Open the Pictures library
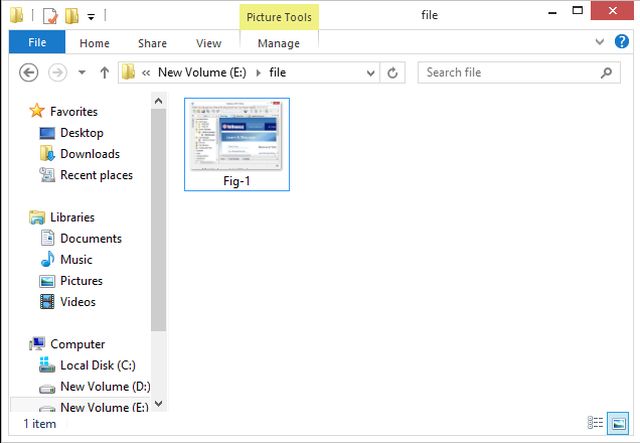640x443 pixels. [x=81, y=281]
